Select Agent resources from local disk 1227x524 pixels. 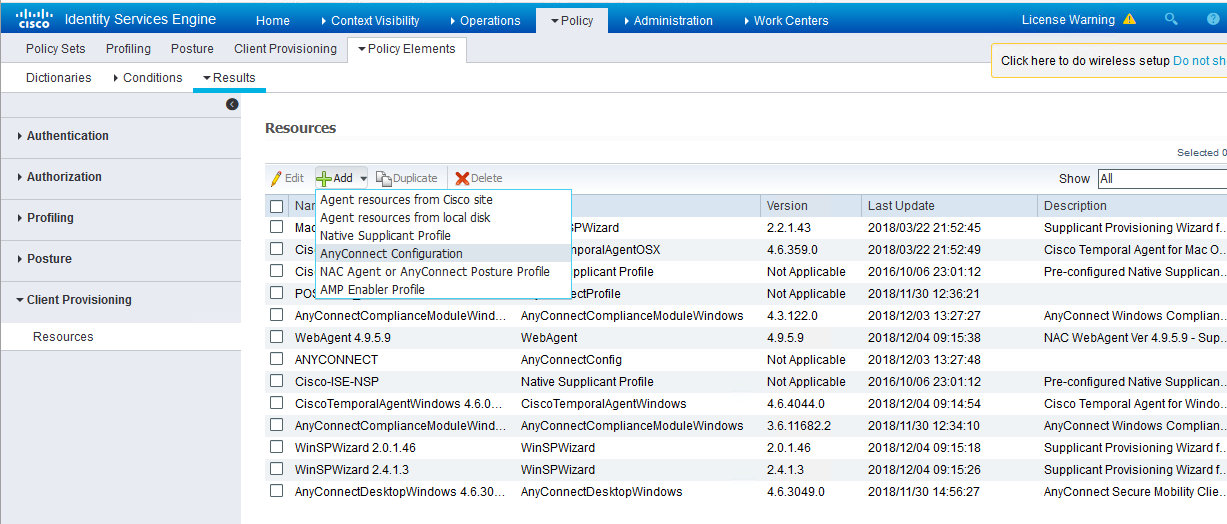443,218
